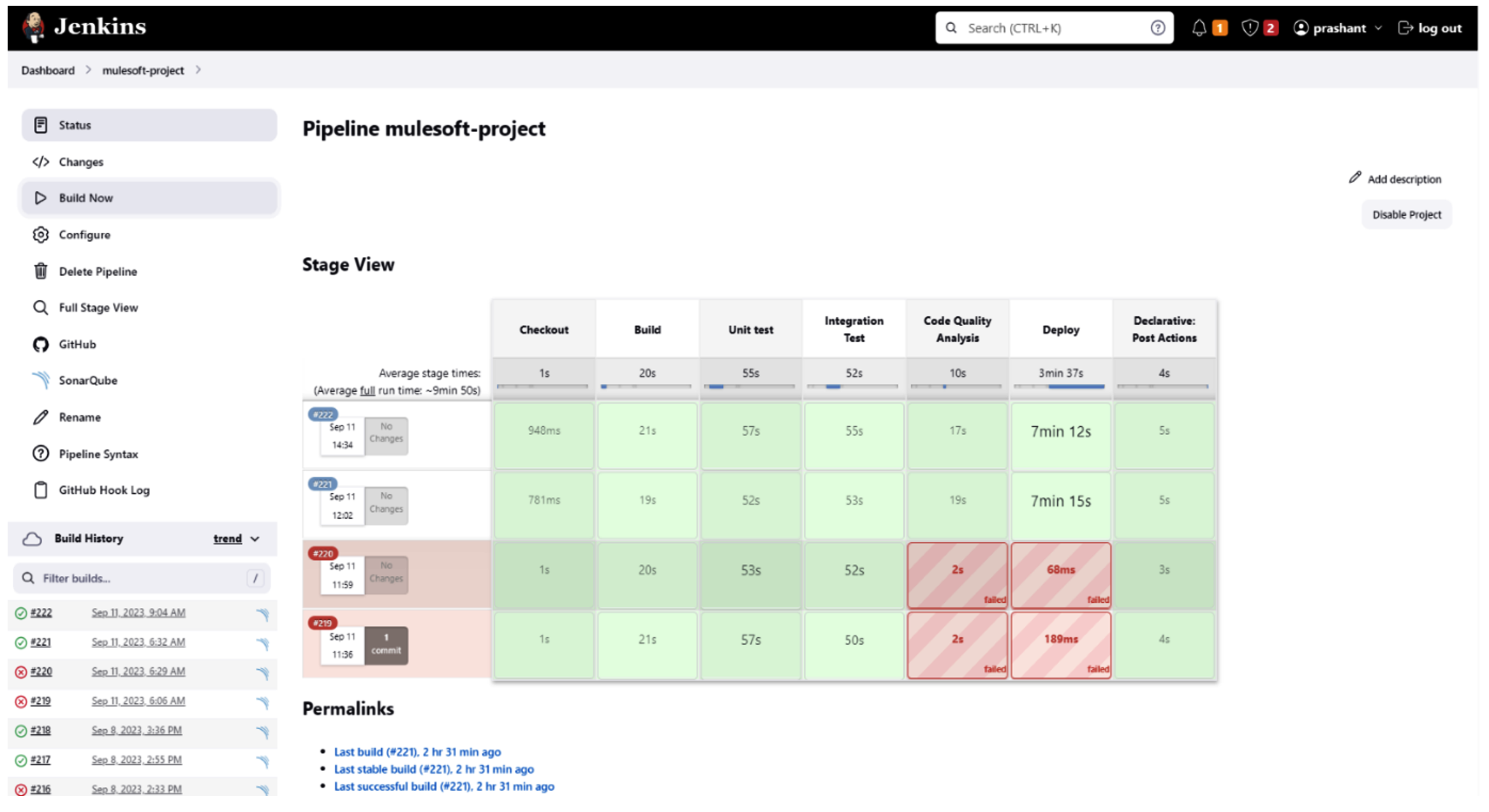This screenshot has height=812, width=1489.
Task: Open GitHub Hook Log
Action: click(x=149, y=490)
